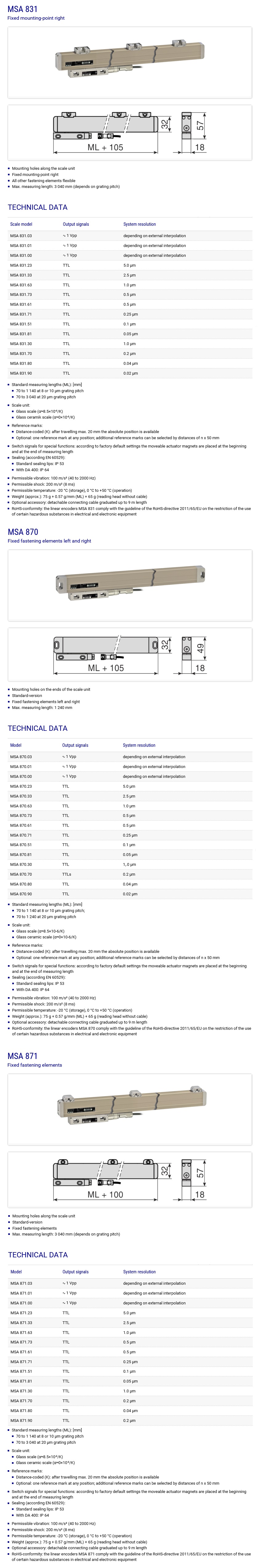Select the MSA 831.33 model cell
This screenshot has width=261, height=1568.
(21, 275)
